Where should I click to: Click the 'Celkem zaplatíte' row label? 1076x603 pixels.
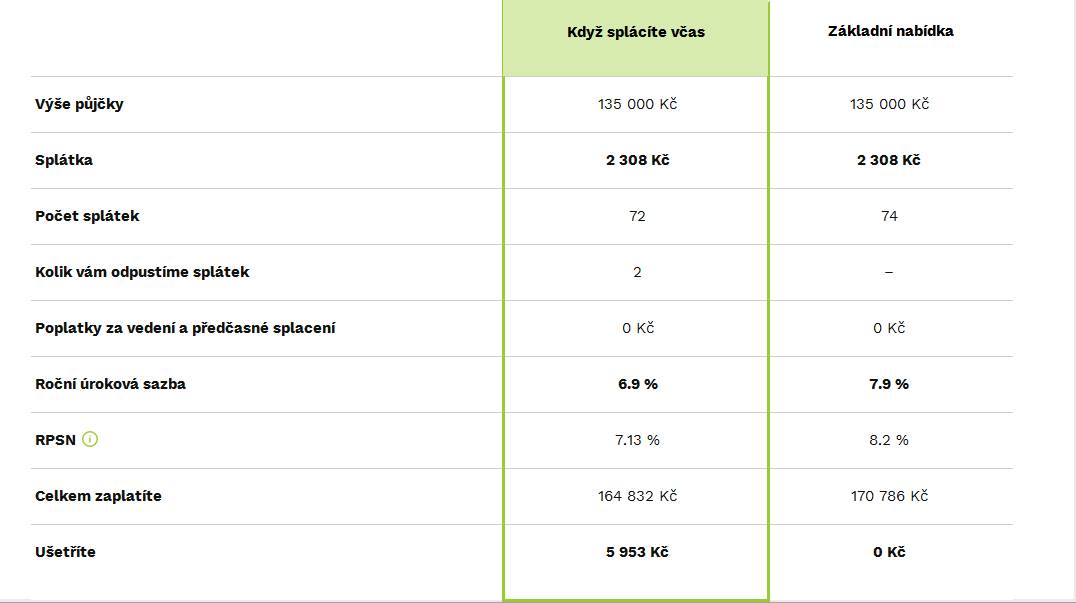click(x=98, y=496)
